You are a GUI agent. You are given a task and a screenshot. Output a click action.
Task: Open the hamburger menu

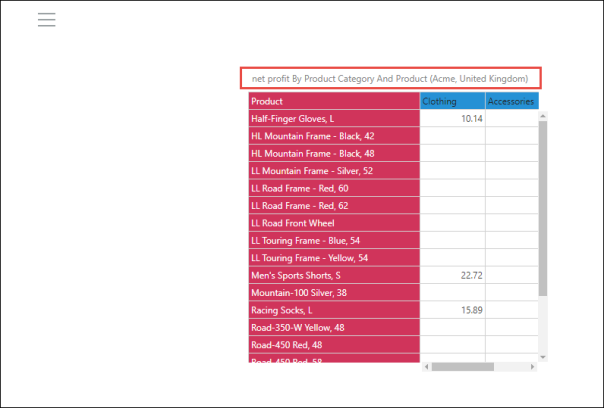point(46,20)
